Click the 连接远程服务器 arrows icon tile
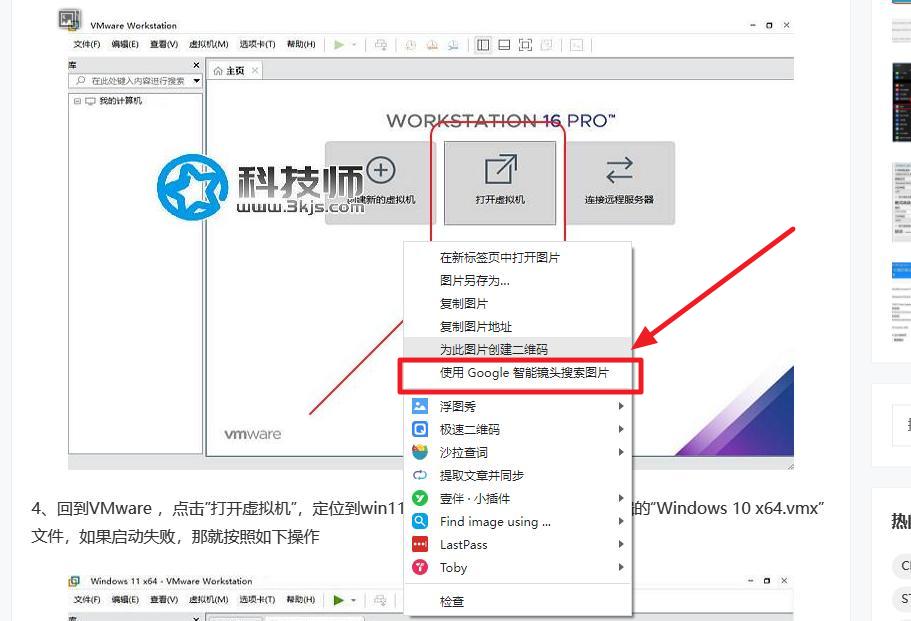Image resolution: width=911 pixels, height=621 pixels. point(619,183)
